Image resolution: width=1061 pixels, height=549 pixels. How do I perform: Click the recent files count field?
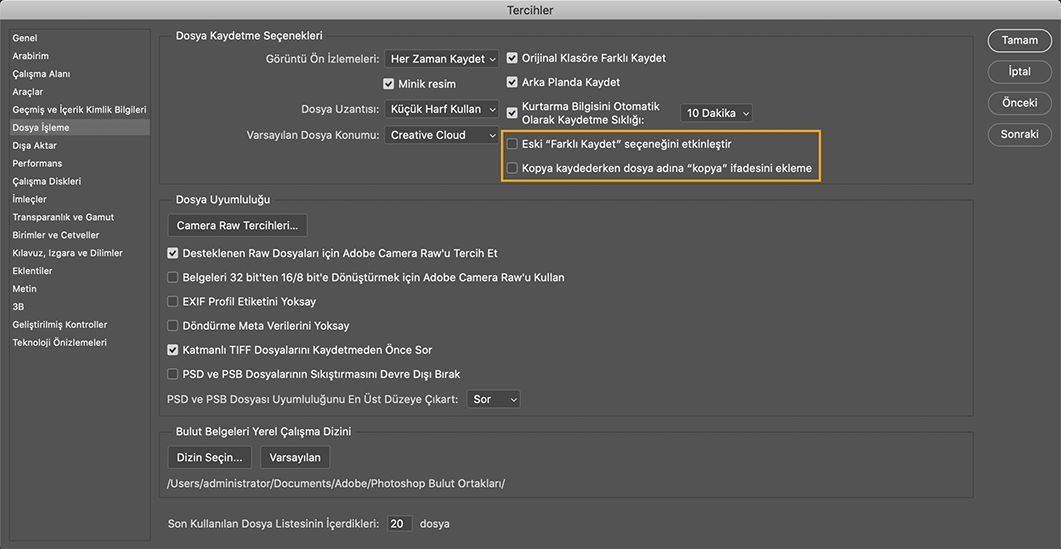tap(399, 524)
